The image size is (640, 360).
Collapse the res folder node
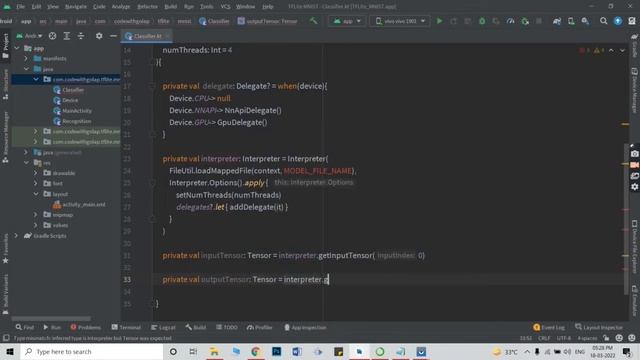click(x=26, y=163)
